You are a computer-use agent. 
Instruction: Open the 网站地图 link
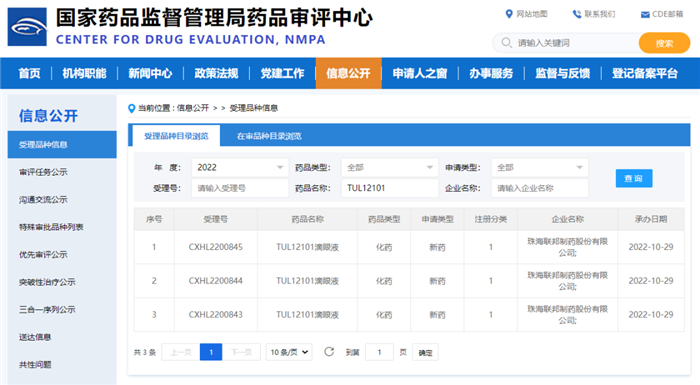tap(532, 14)
